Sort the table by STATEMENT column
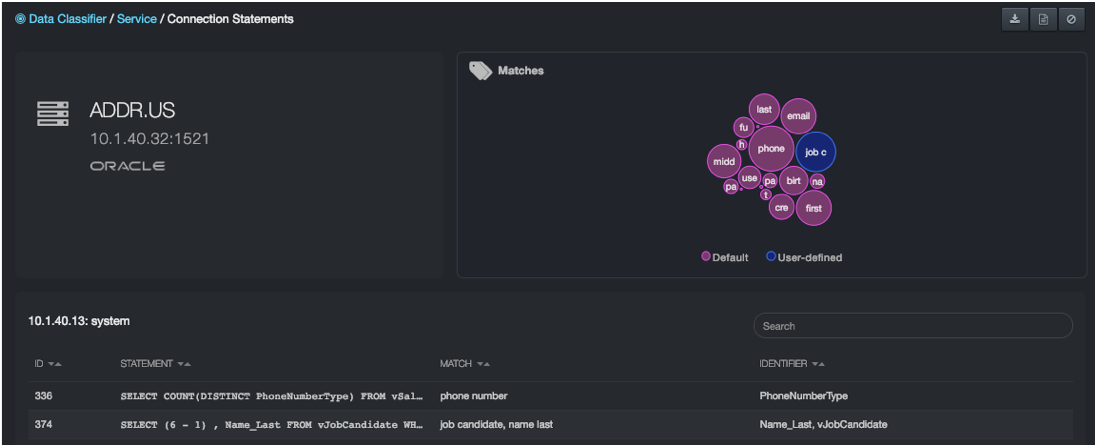The width and height of the screenshot is (1095, 445). [155, 364]
